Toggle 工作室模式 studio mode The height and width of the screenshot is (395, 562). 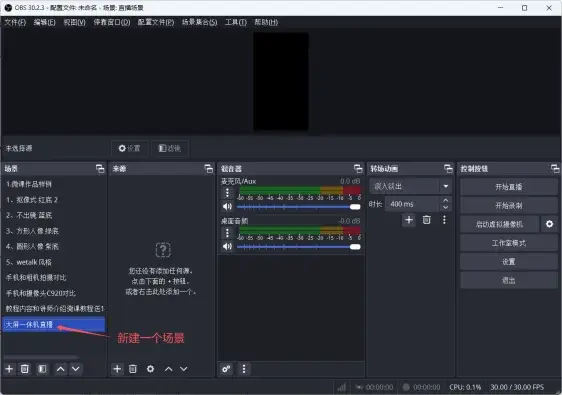tap(508, 243)
